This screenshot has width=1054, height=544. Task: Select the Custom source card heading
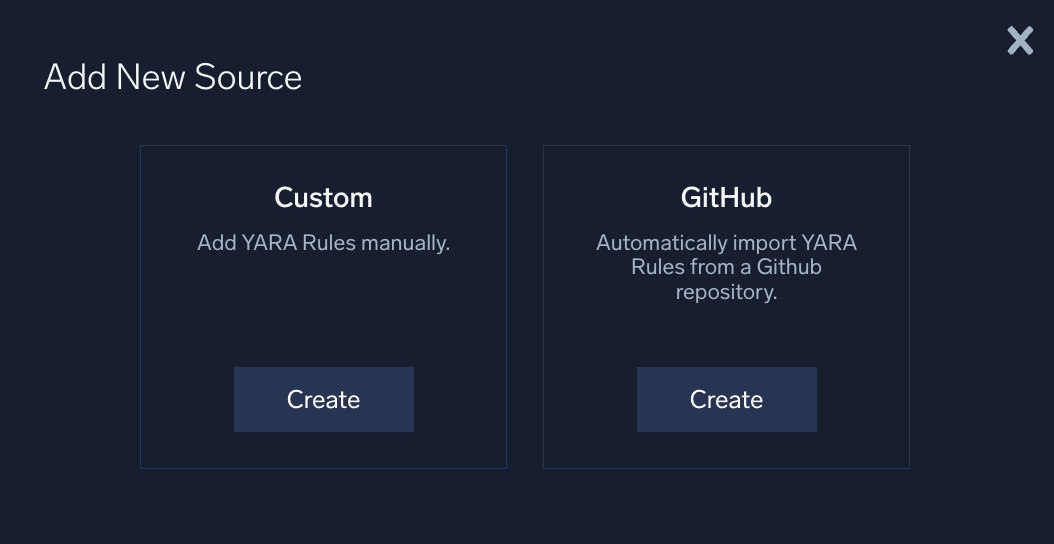click(323, 198)
